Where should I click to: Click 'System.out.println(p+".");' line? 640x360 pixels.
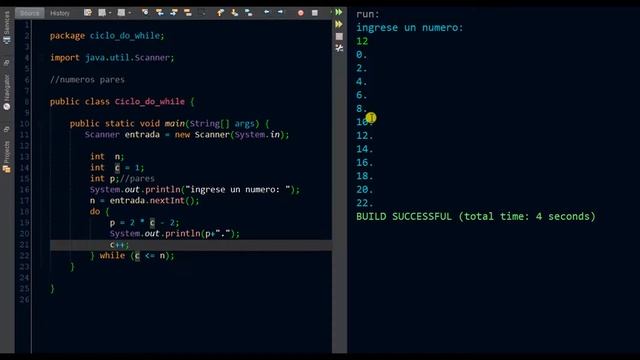coord(175,234)
